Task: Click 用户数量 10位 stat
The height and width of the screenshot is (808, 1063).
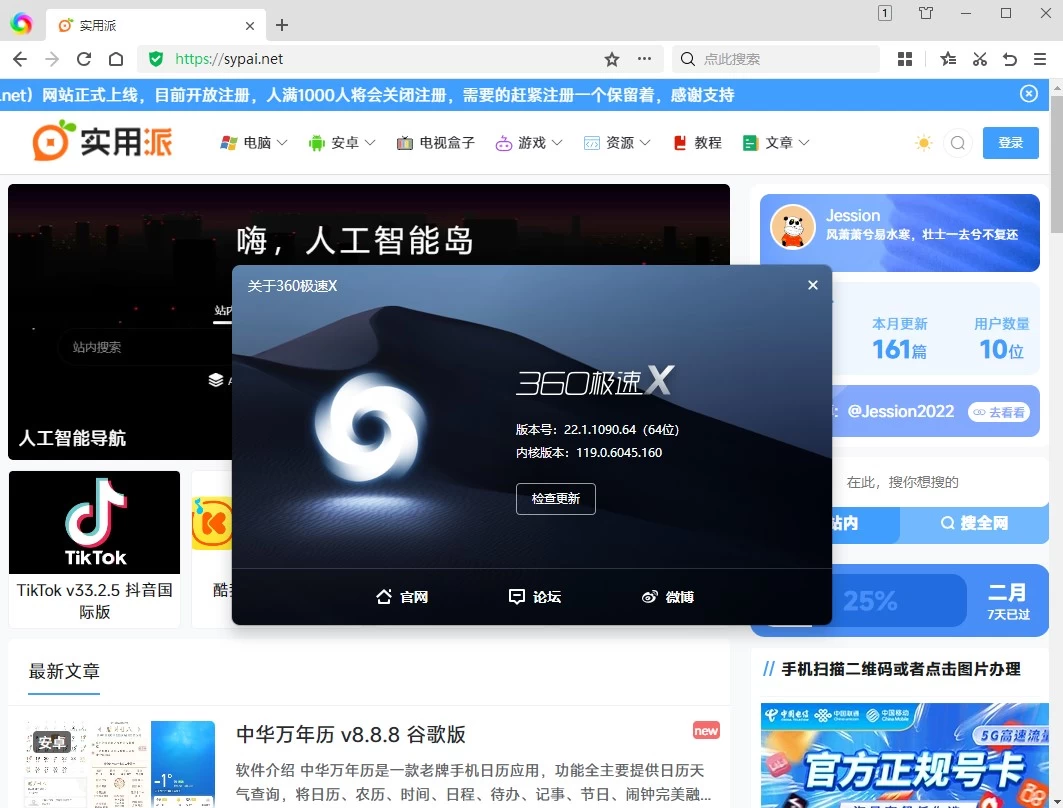Action: tap(1001, 338)
